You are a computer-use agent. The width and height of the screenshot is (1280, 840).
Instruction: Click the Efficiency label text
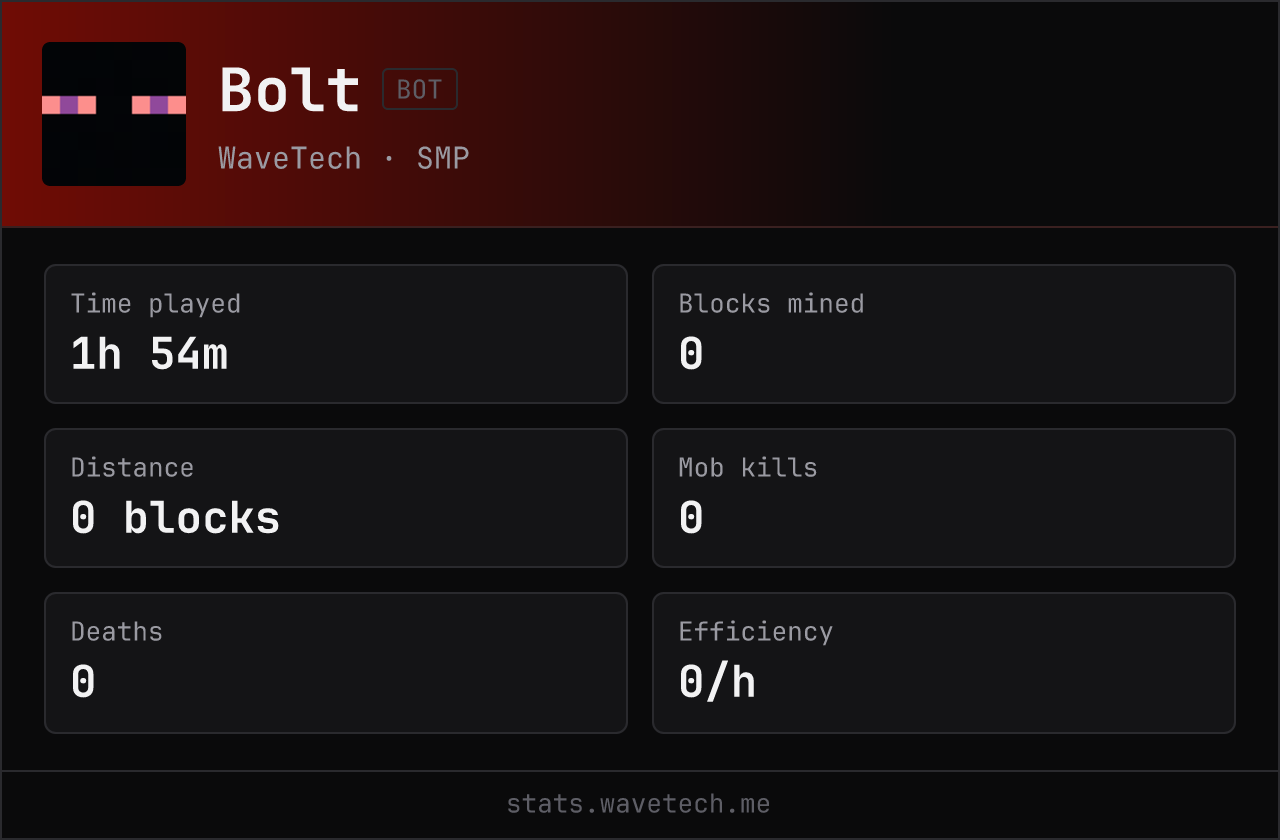(x=756, y=632)
